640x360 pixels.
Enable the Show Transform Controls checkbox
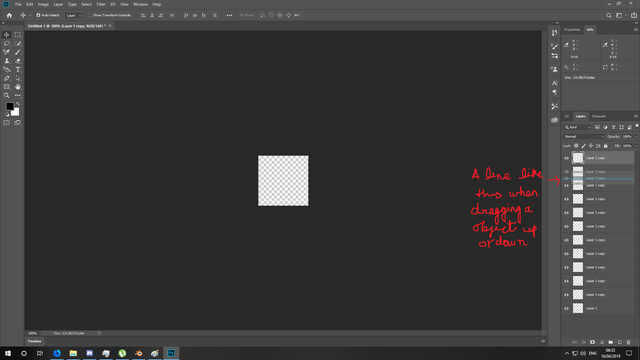(90, 15)
